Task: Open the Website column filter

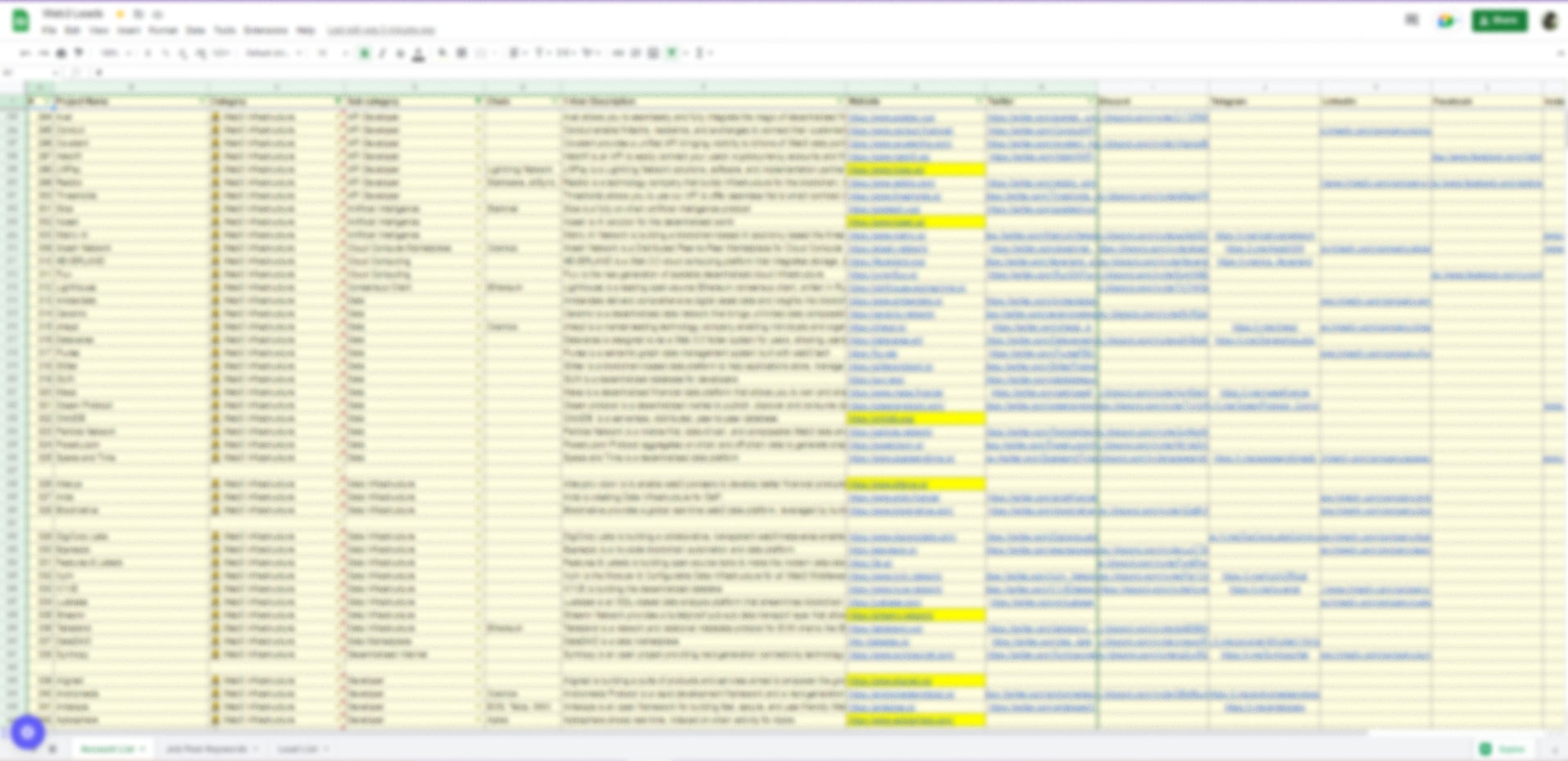Action: point(979,102)
